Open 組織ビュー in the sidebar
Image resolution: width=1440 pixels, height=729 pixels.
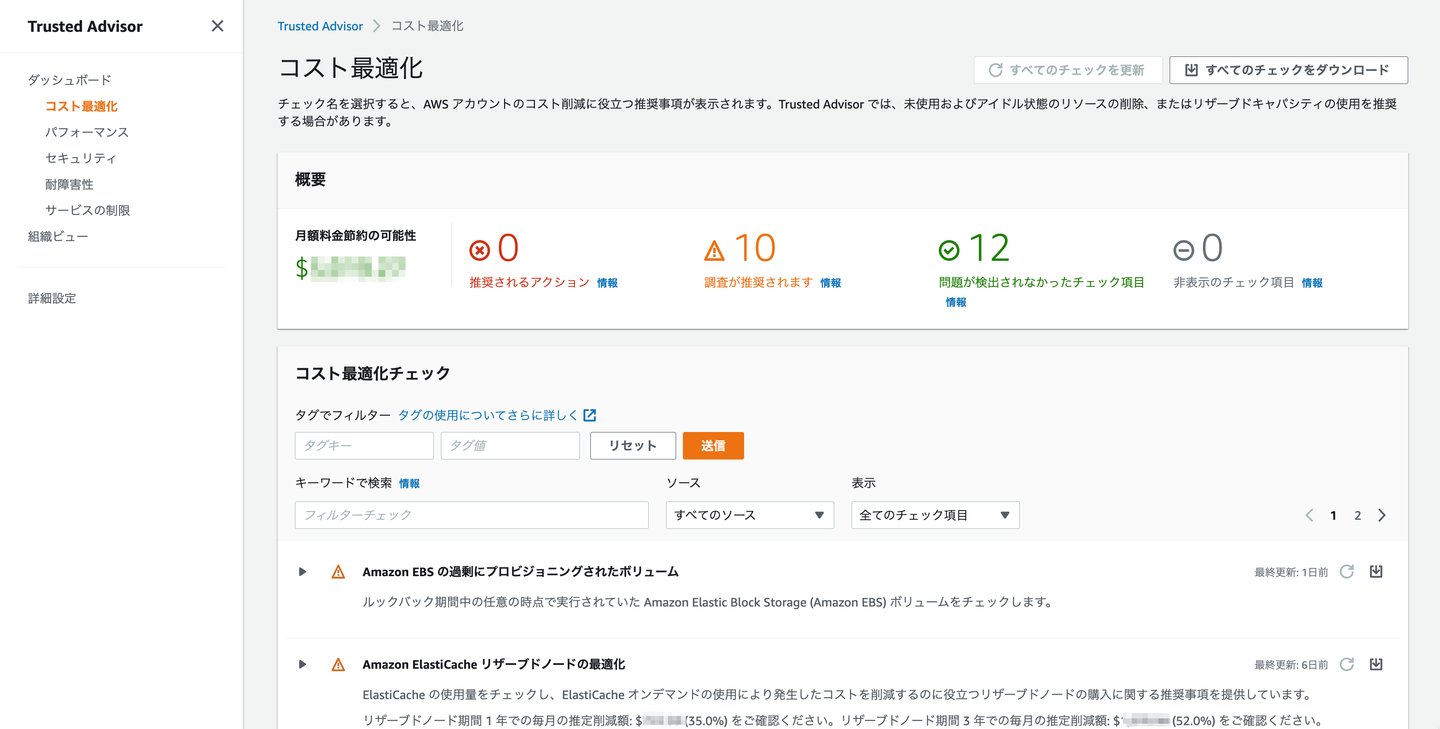[58, 236]
